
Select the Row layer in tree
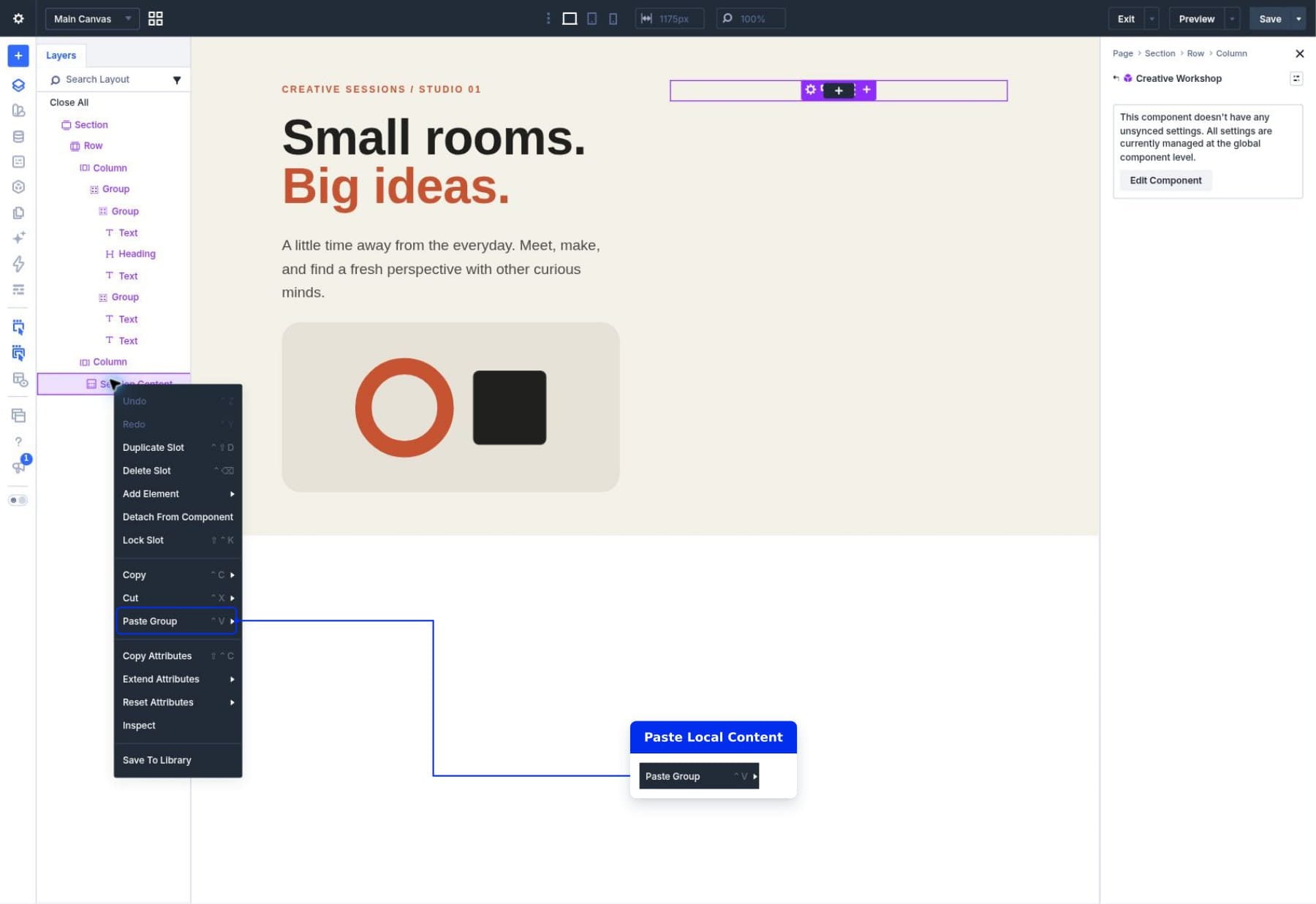[x=93, y=146]
